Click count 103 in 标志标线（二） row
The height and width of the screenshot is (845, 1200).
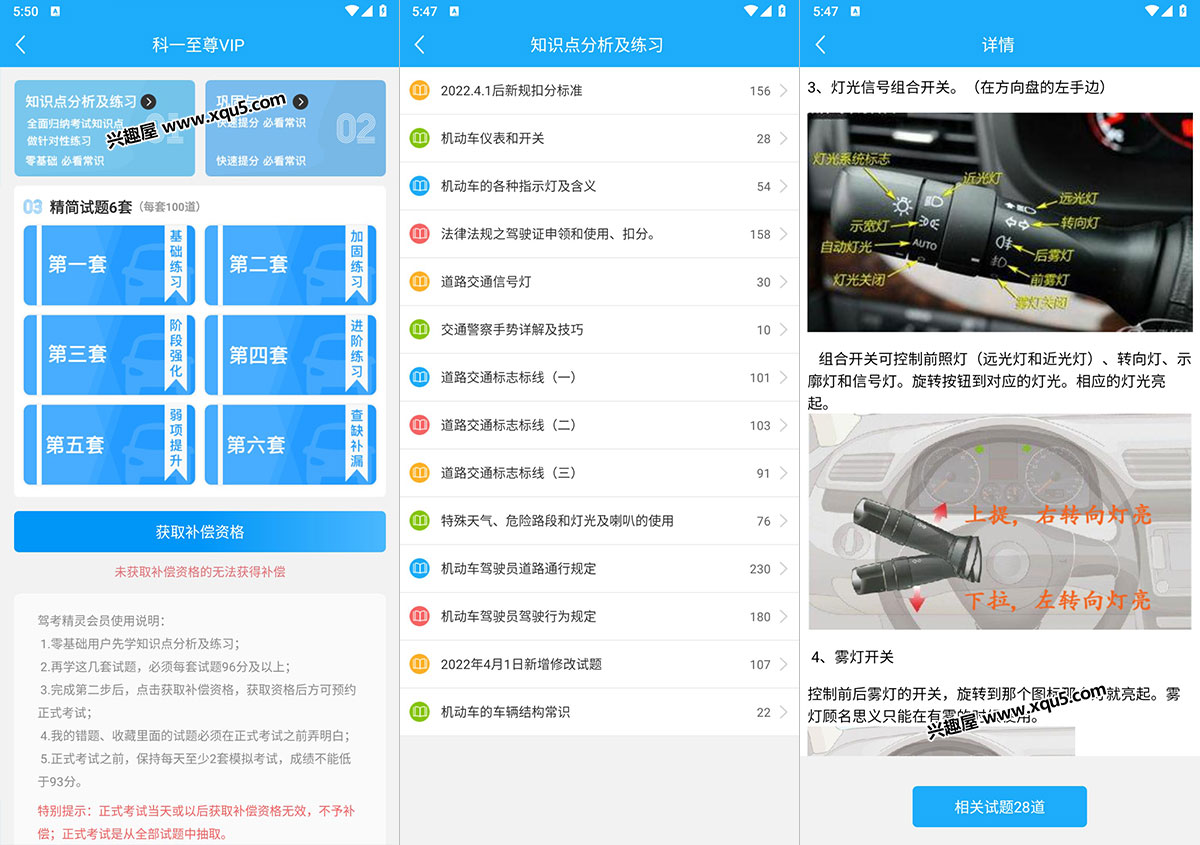(x=760, y=426)
